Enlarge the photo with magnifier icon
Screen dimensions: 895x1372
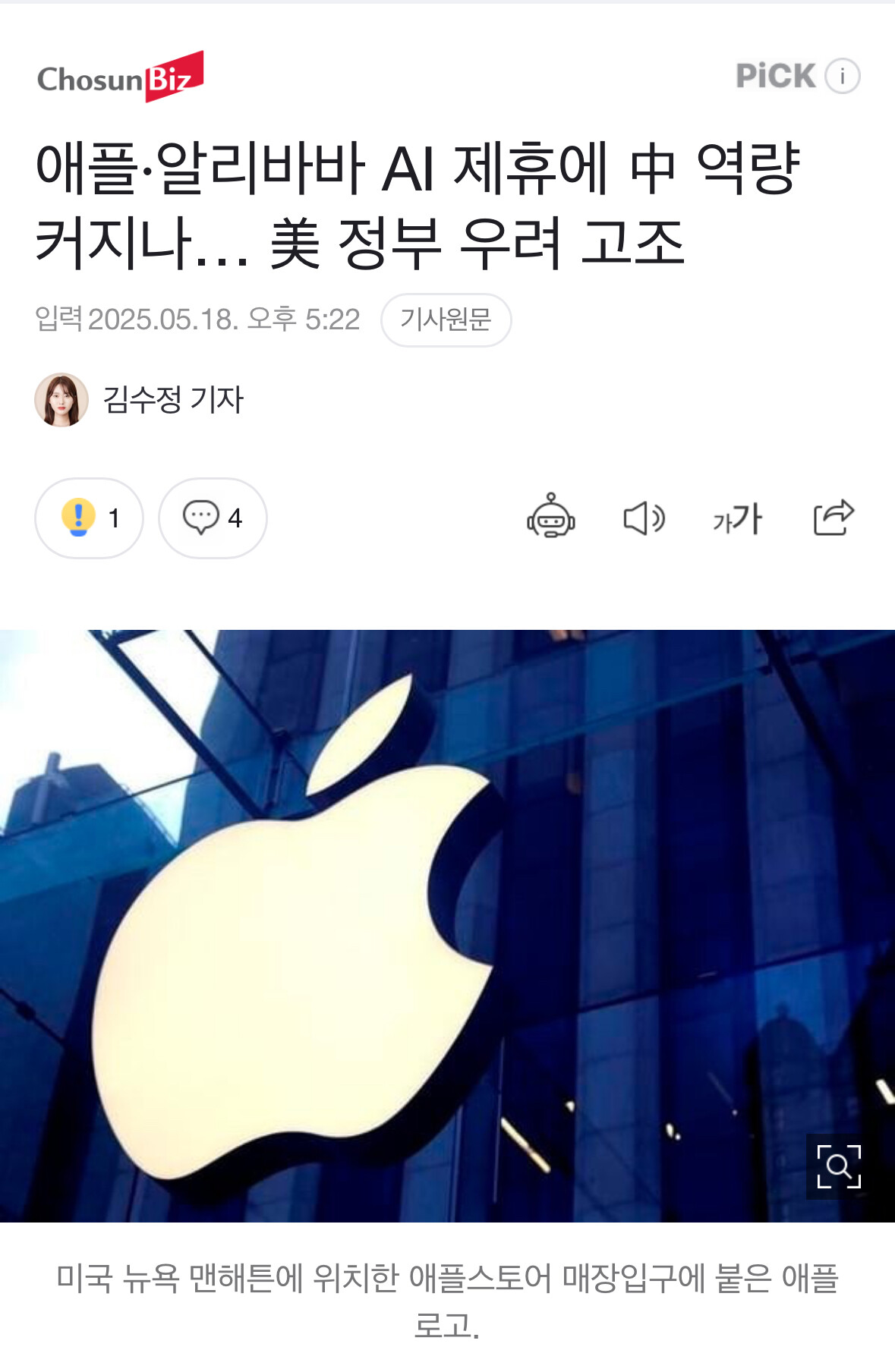click(x=839, y=1166)
